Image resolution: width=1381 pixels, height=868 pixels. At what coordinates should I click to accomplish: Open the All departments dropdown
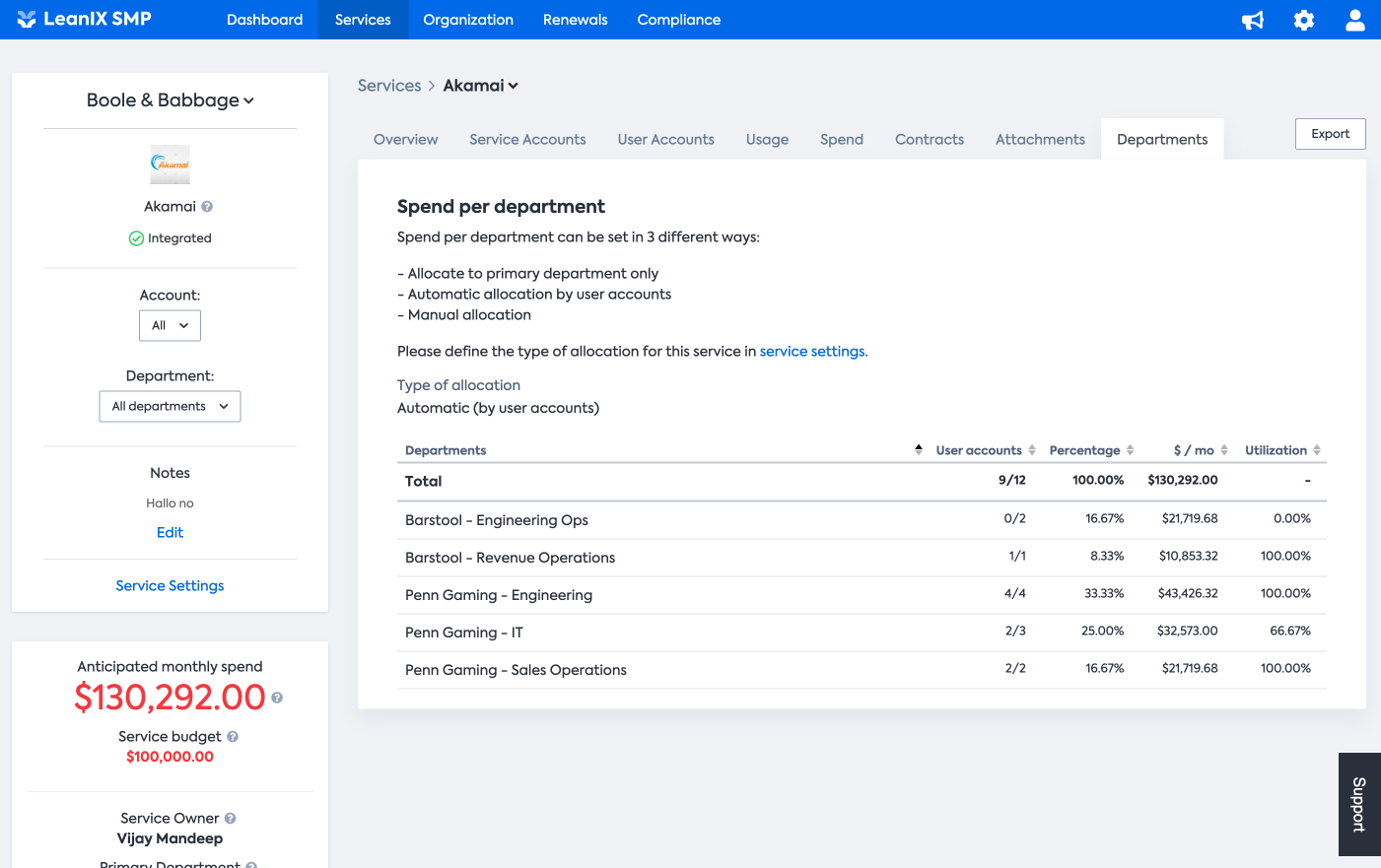click(x=170, y=407)
